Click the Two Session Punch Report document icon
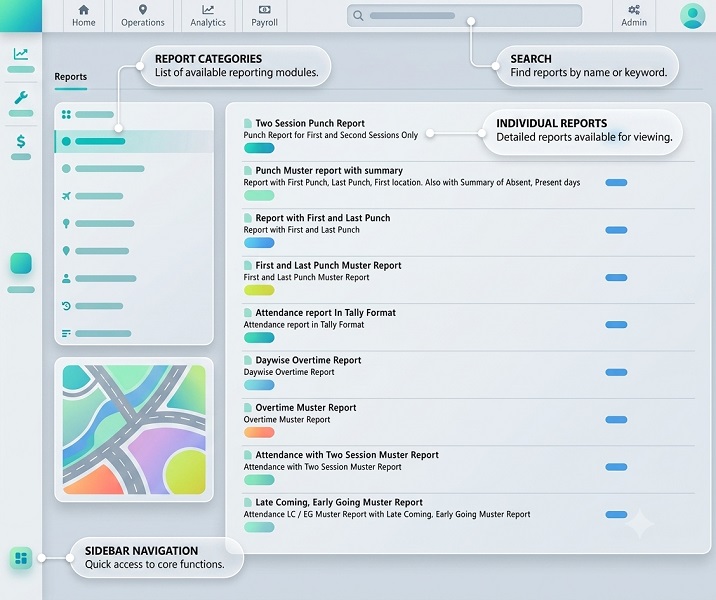This screenshot has height=600, width=716. pyautogui.click(x=248, y=123)
